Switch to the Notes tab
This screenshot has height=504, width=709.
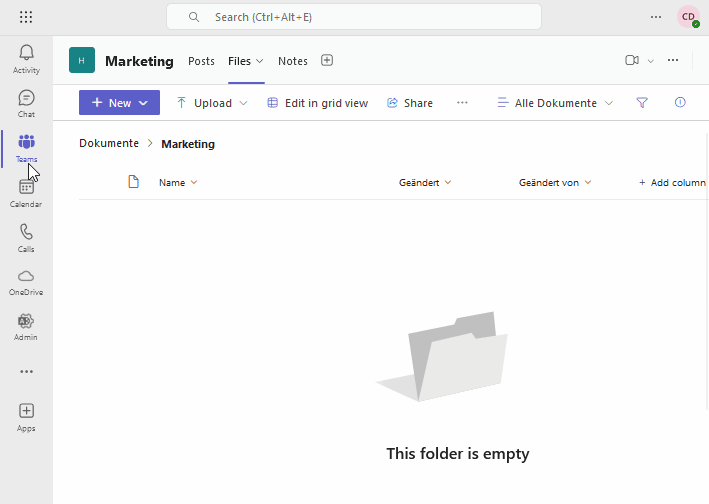click(x=293, y=61)
